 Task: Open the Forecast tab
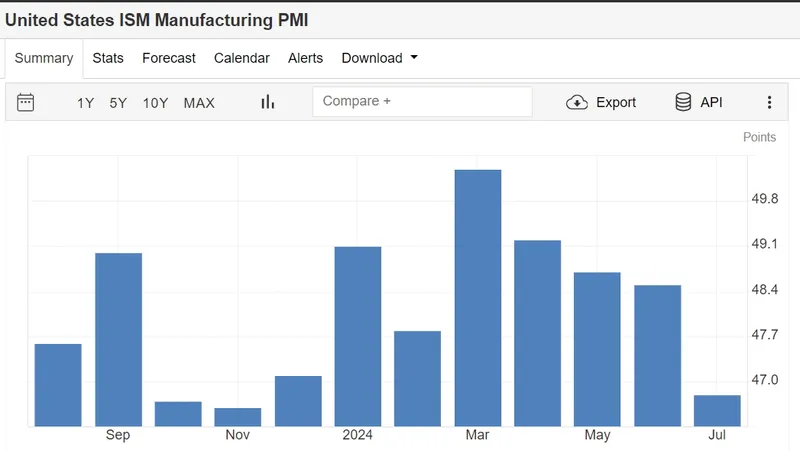[169, 58]
